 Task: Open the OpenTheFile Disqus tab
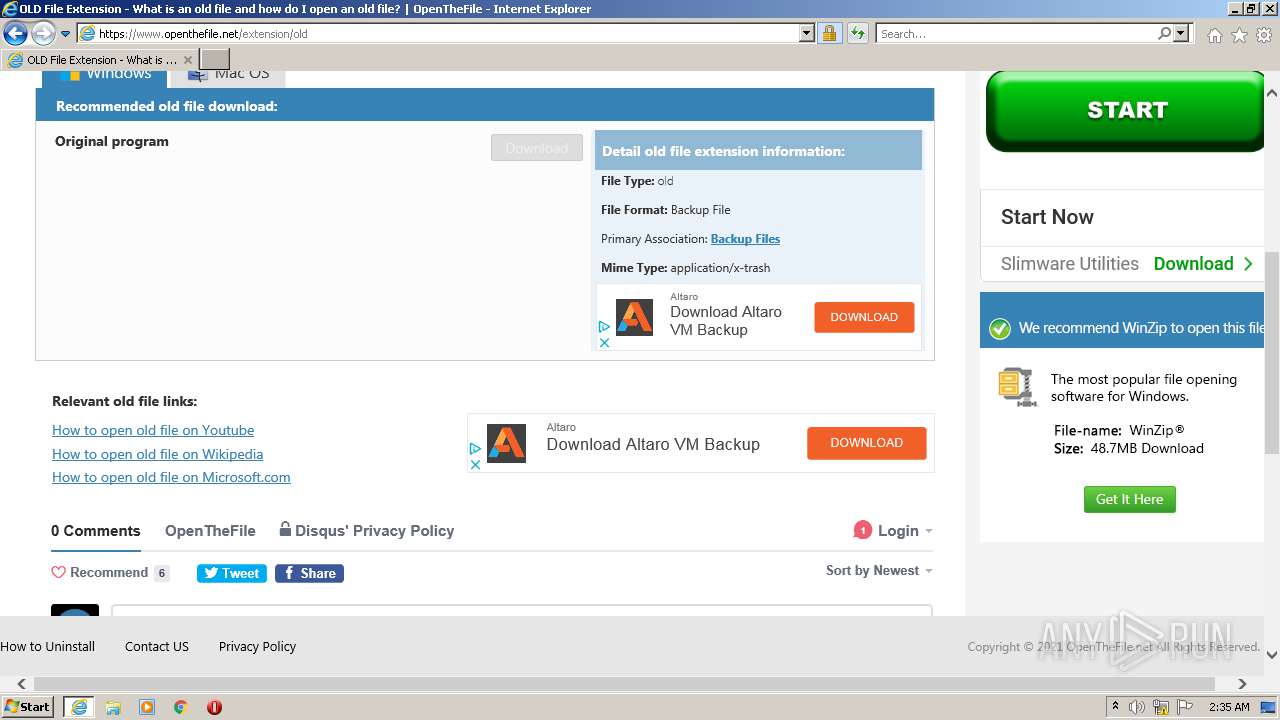tap(210, 531)
